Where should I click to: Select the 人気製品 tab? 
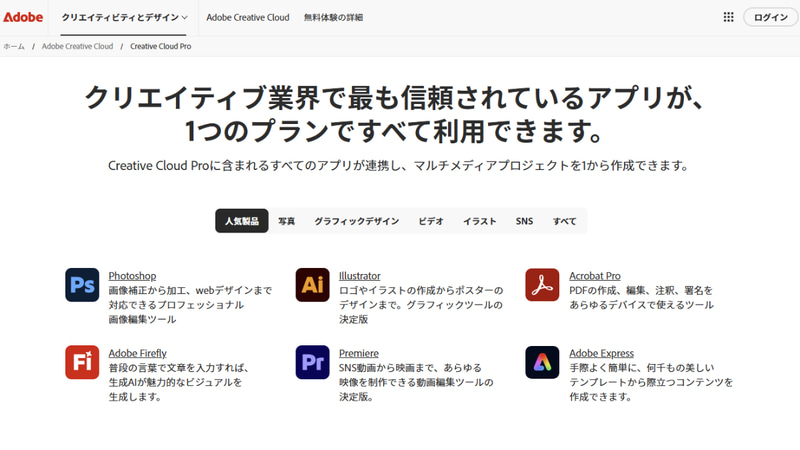coord(242,221)
